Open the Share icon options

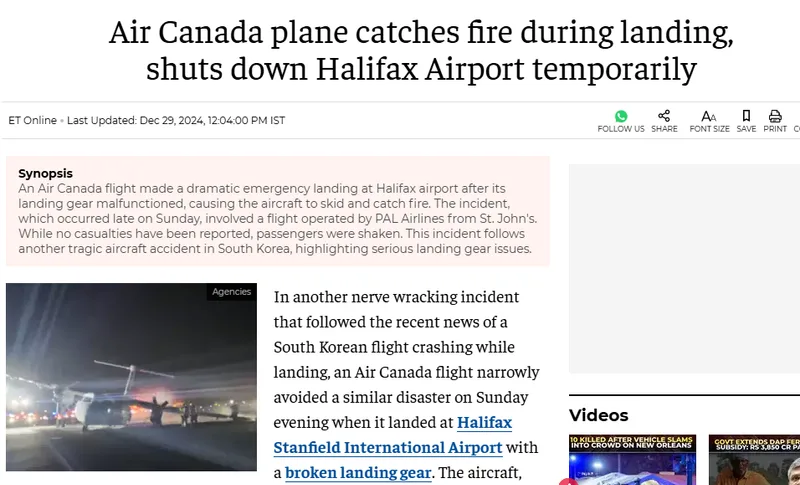coord(664,116)
